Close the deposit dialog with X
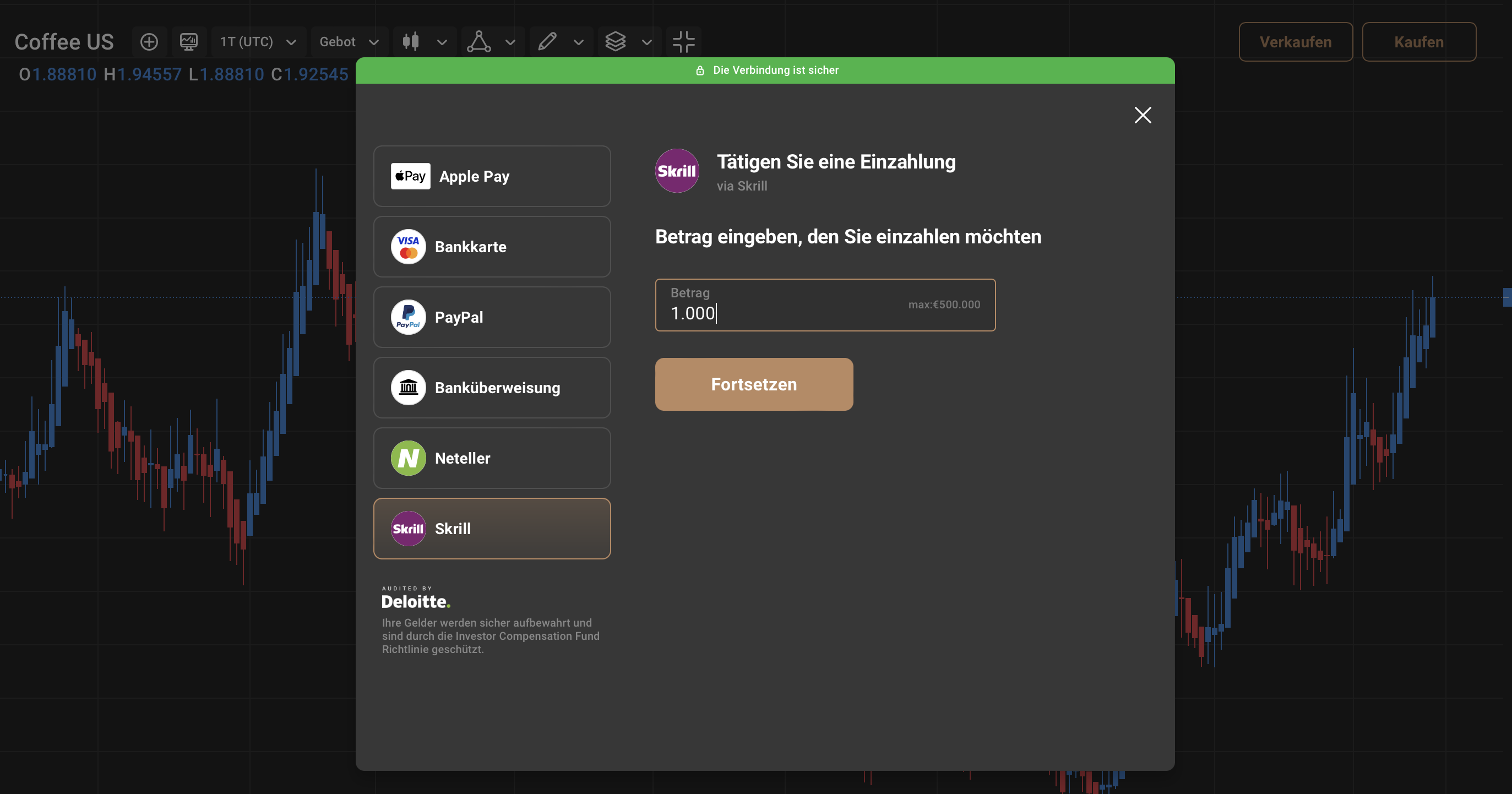 coord(1142,115)
